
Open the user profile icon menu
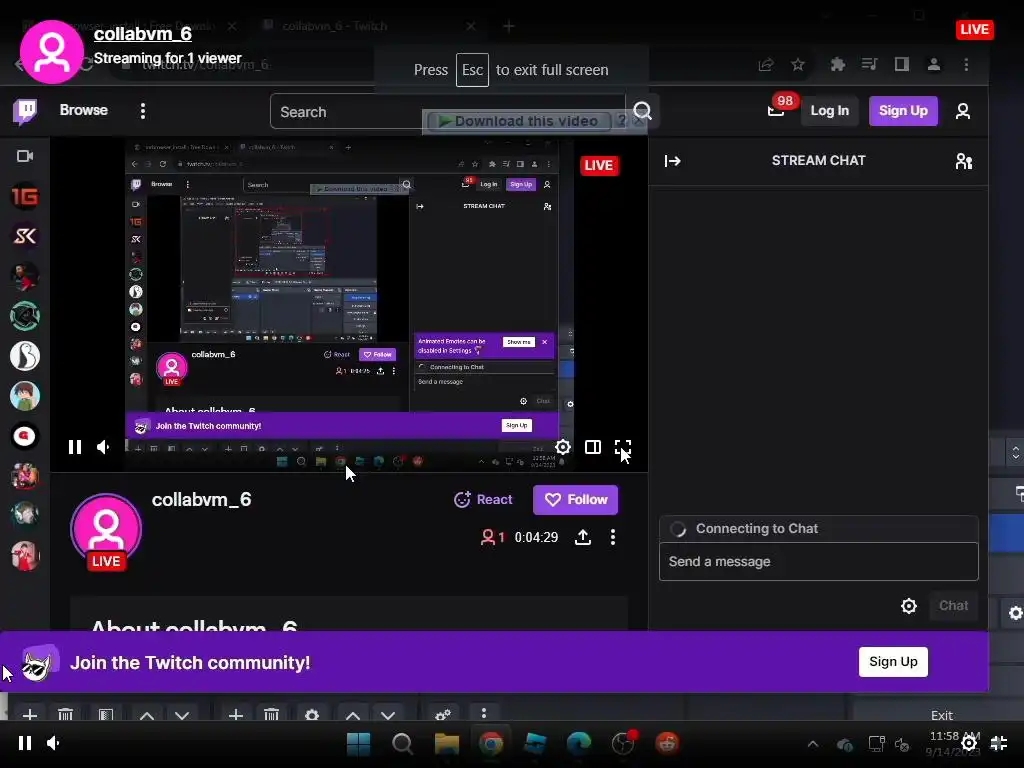point(963,111)
